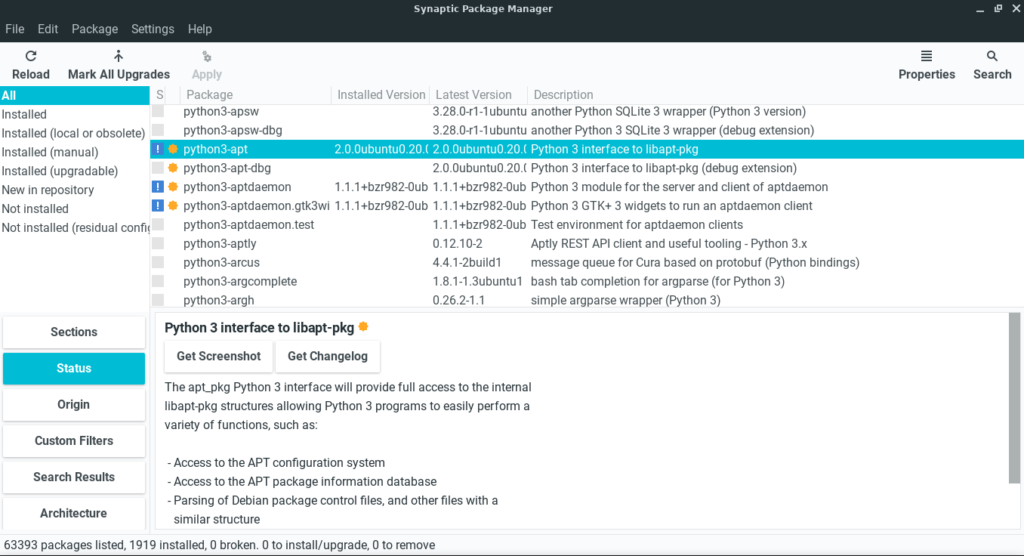The height and width of the screenshot is (556, 1024).
Task: Open the Package menu
Action: click(95, 29)
